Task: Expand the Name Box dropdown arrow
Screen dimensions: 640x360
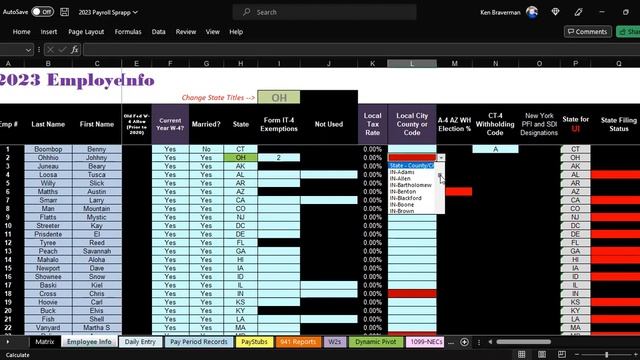Action: [x=28, y=50]
